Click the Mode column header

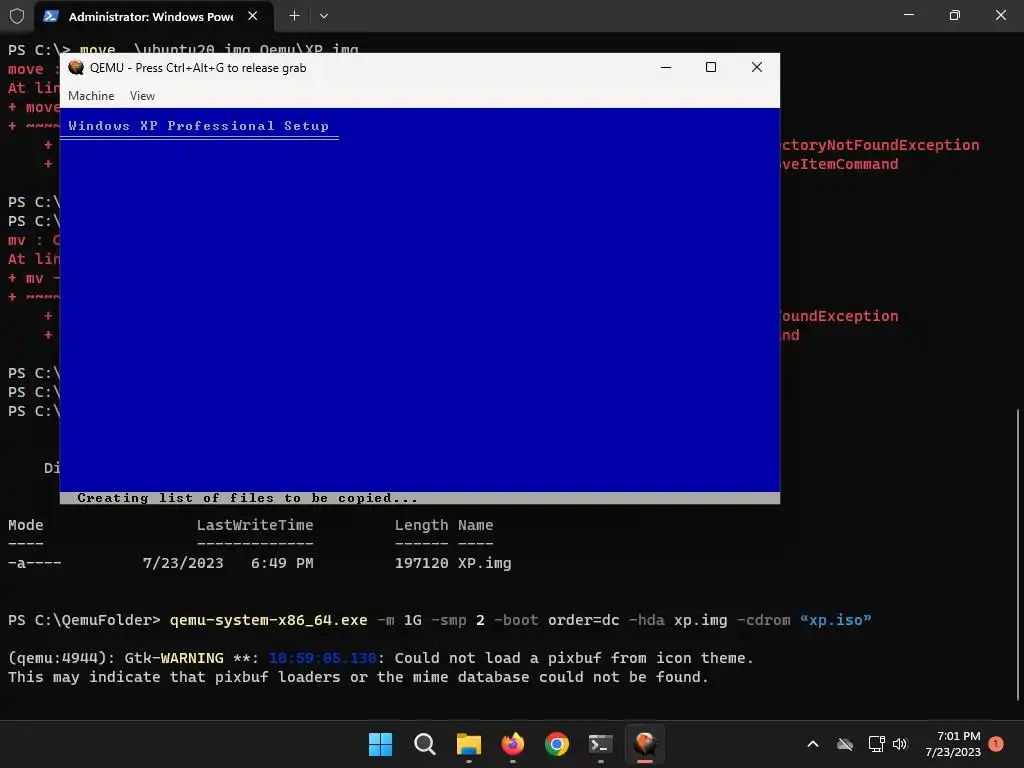(x=25, y=525)
